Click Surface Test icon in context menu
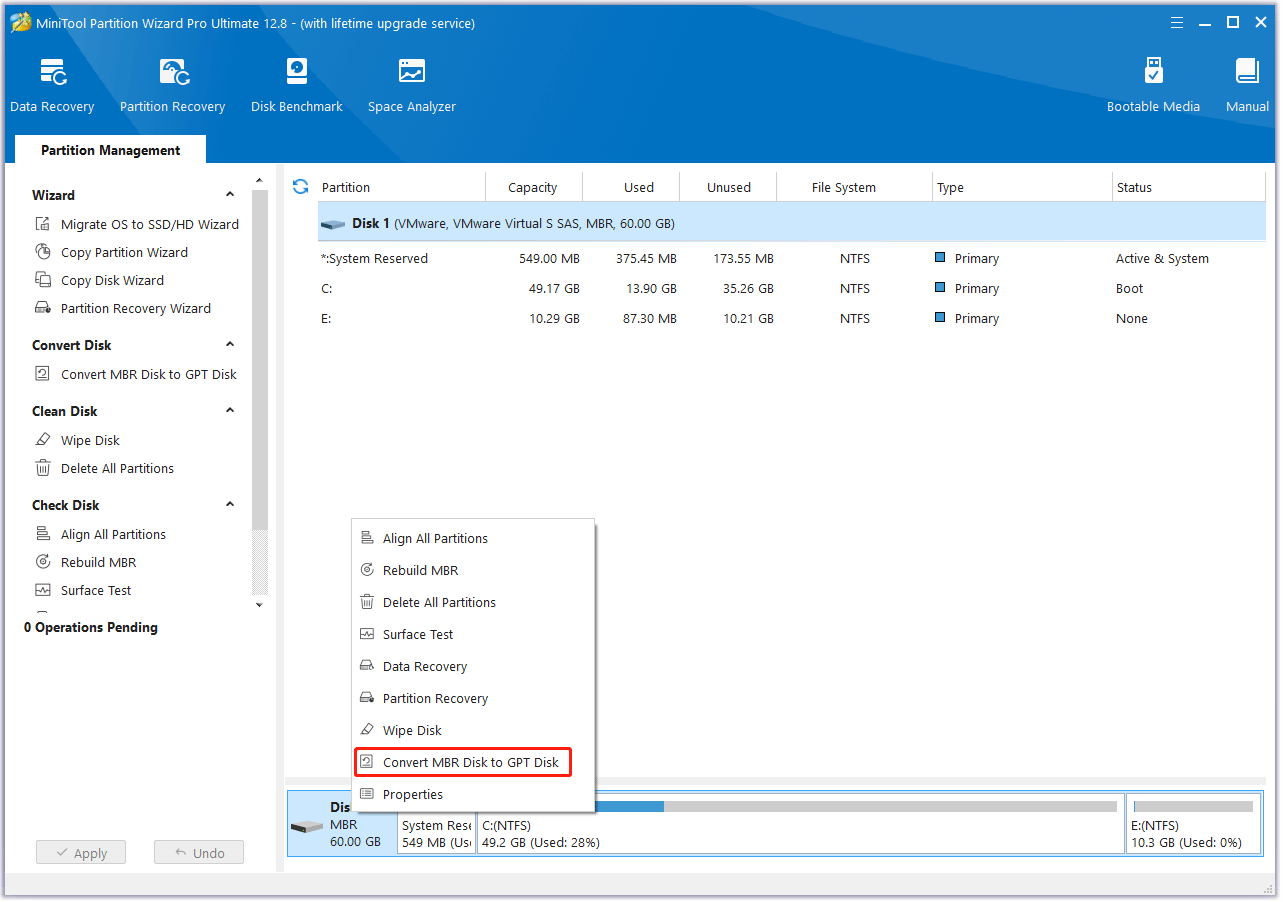Viewport: 1283px width, 902px height. 367,634
